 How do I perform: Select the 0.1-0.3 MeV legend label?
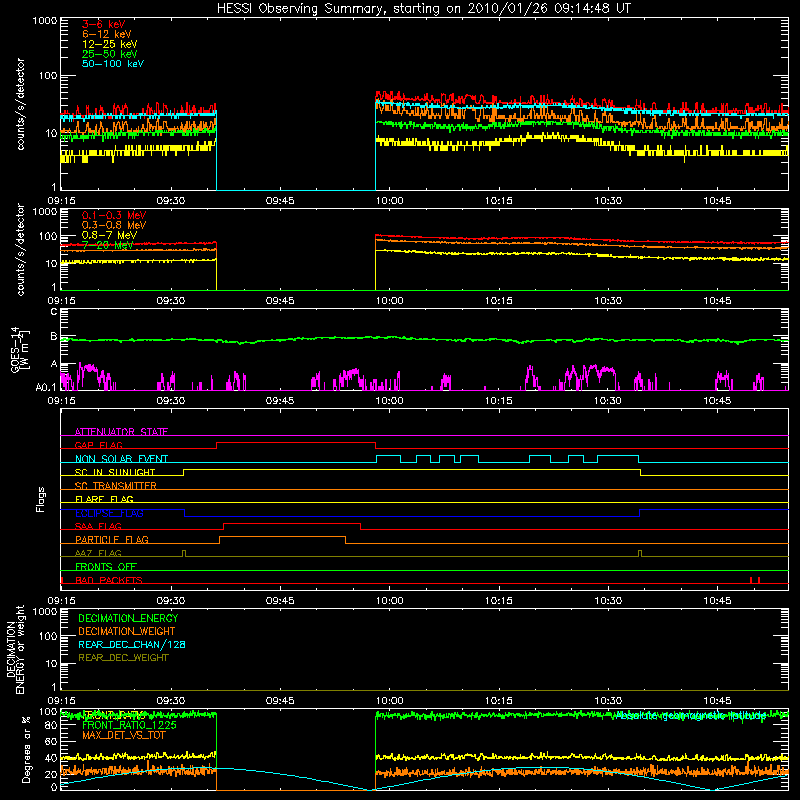pos(114,215)
